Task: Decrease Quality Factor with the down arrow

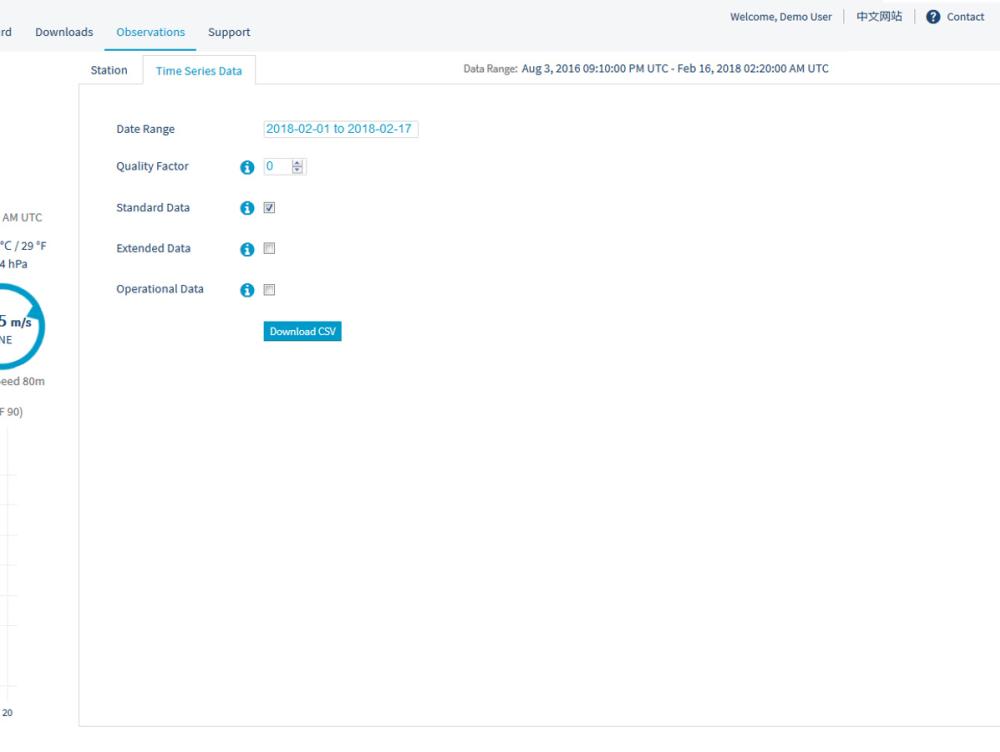Action: [x=297, y=171]
